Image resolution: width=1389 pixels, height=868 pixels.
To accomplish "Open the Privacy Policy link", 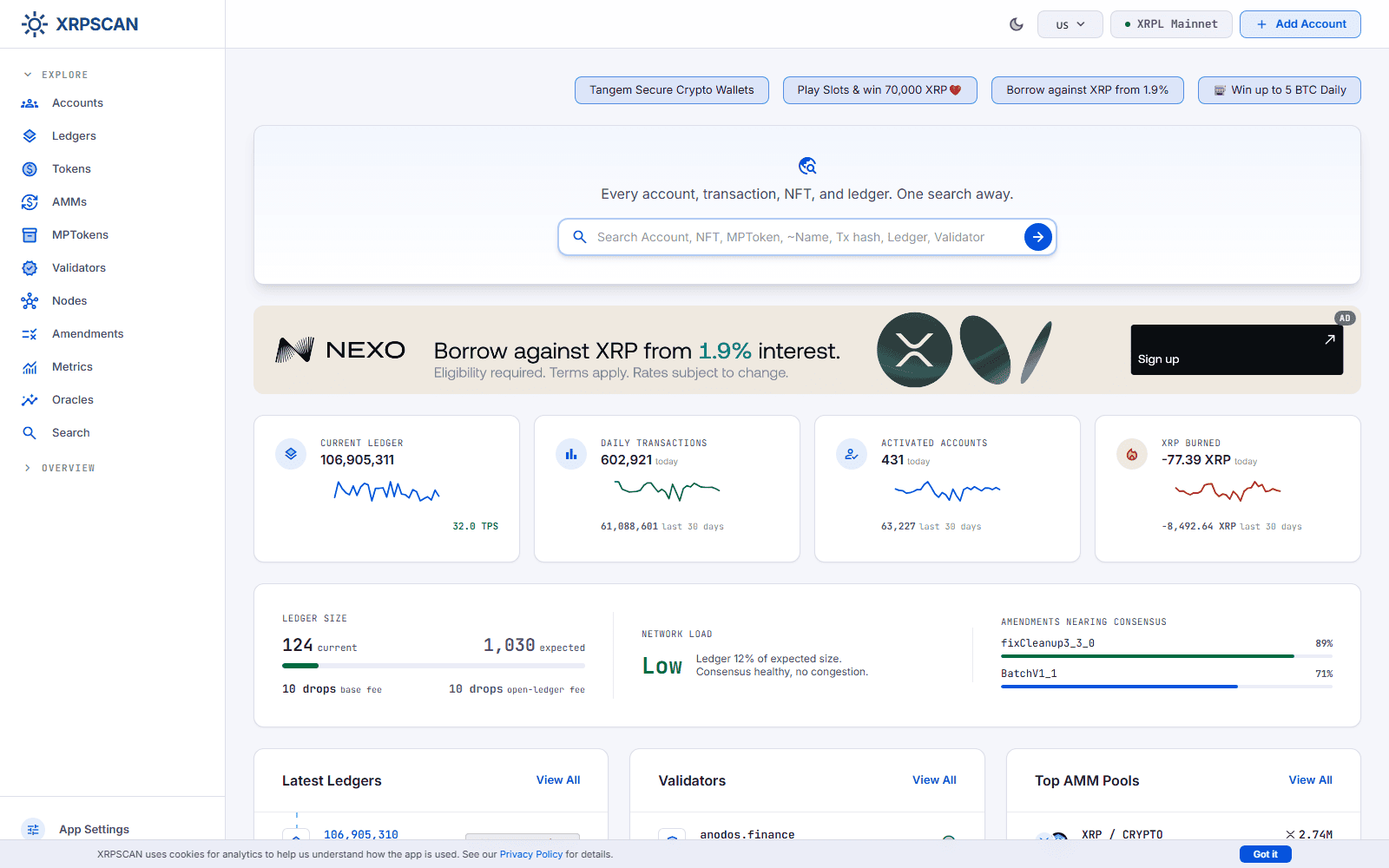I will tap(531, 854).
